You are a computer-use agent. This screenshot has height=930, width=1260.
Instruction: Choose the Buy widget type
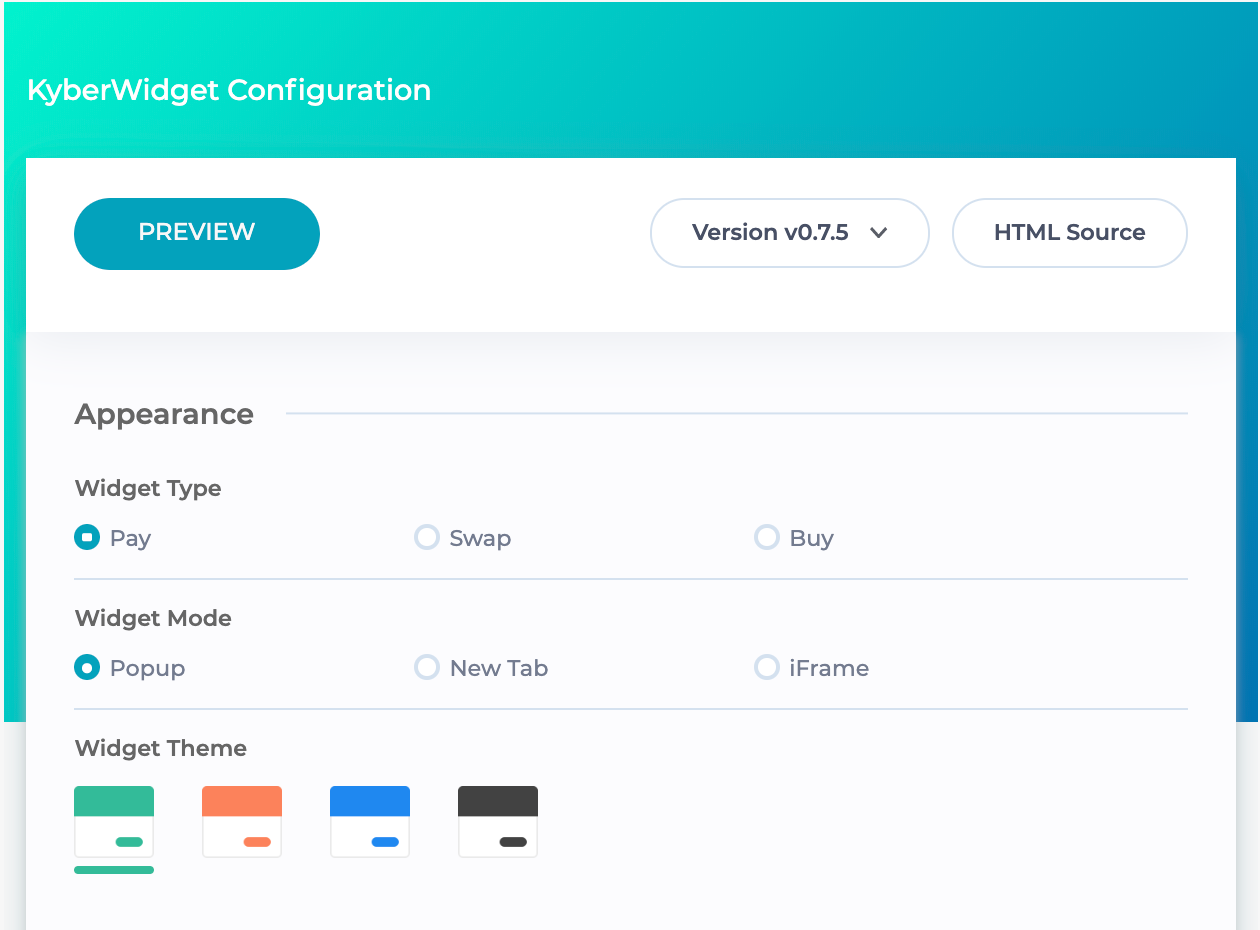(767, 538)
